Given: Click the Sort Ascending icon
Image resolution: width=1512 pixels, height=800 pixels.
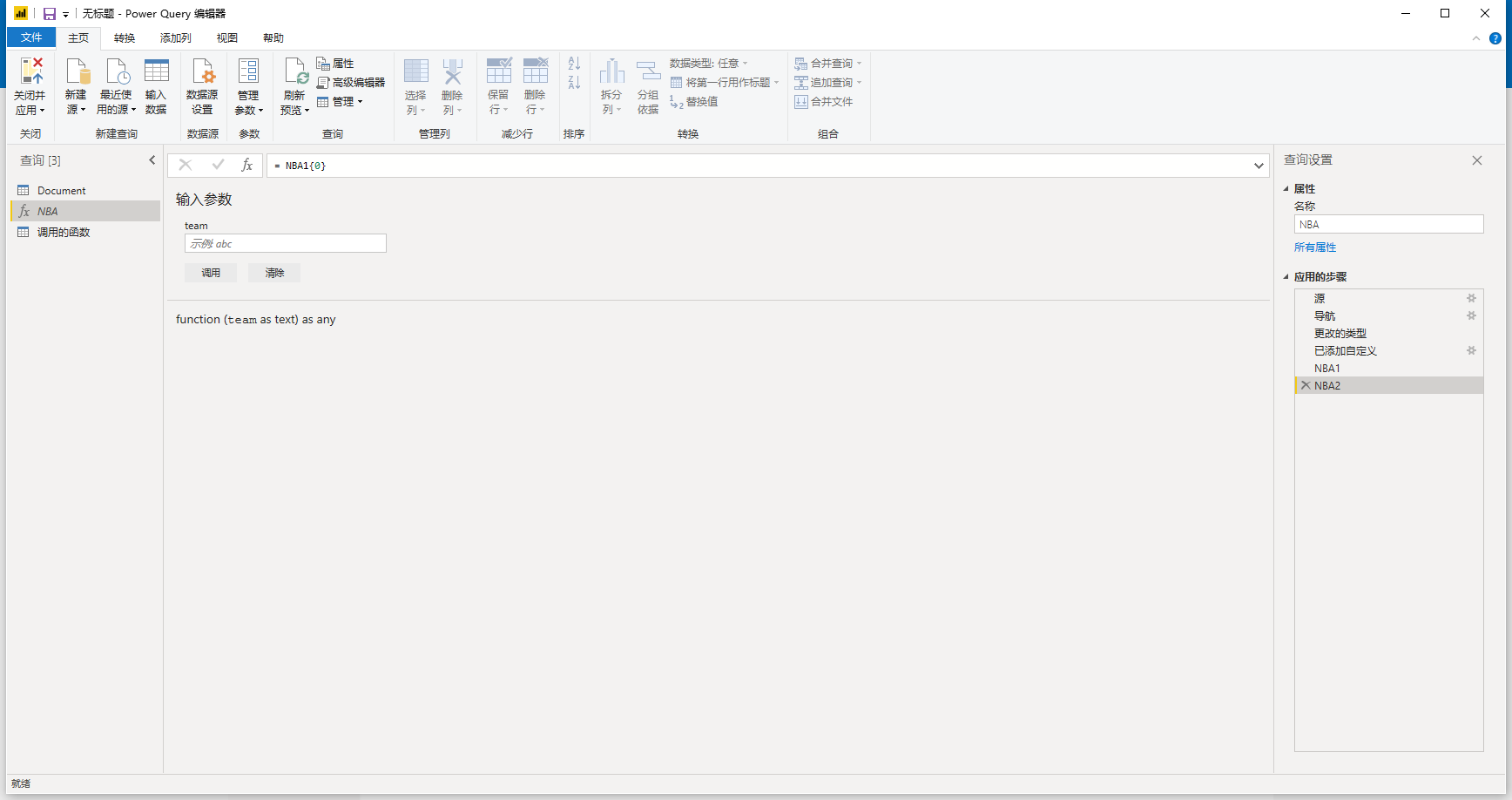Looking at the screenshot, I should coord(574,64).
